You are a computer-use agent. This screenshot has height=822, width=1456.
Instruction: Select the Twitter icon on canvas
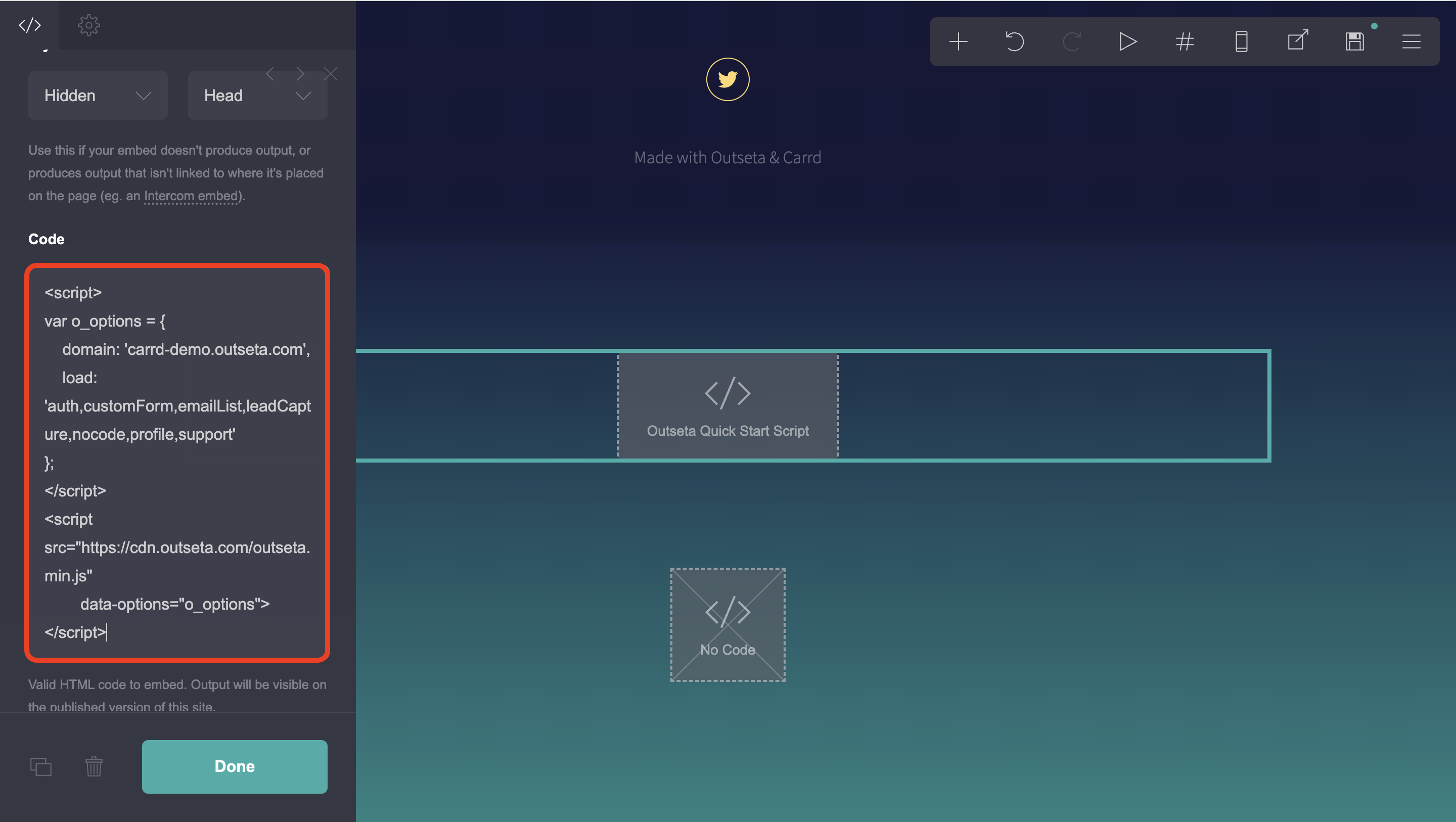click(x=727, y=79)
